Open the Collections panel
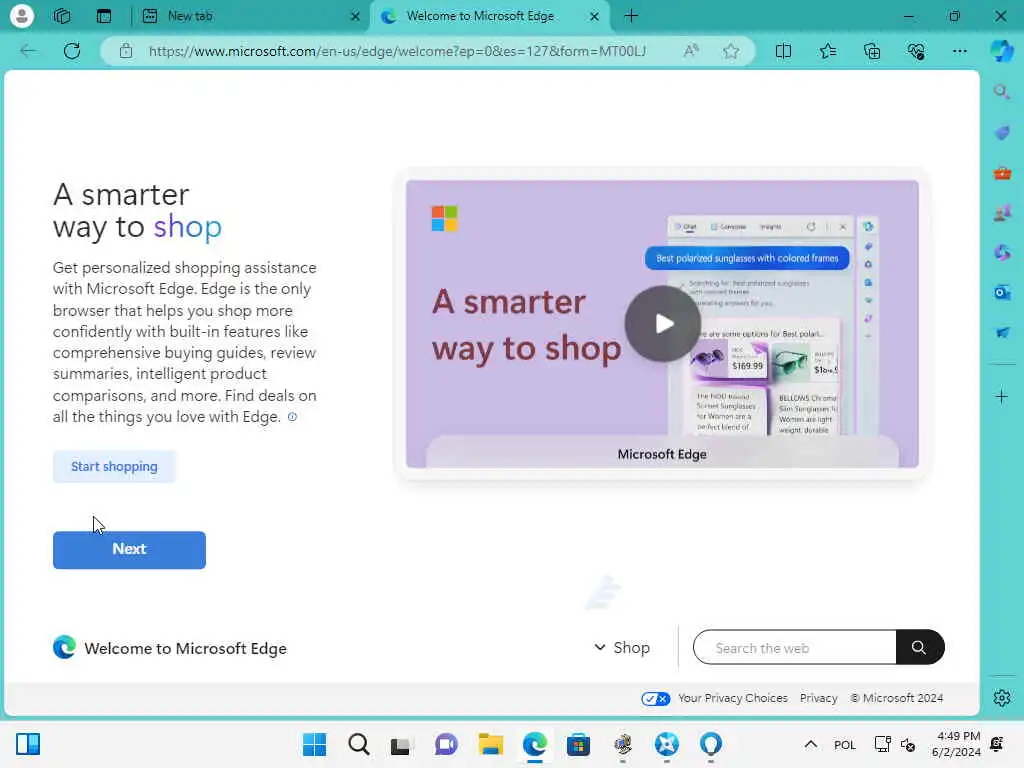The image size is (1024, 768). [872, 51]
